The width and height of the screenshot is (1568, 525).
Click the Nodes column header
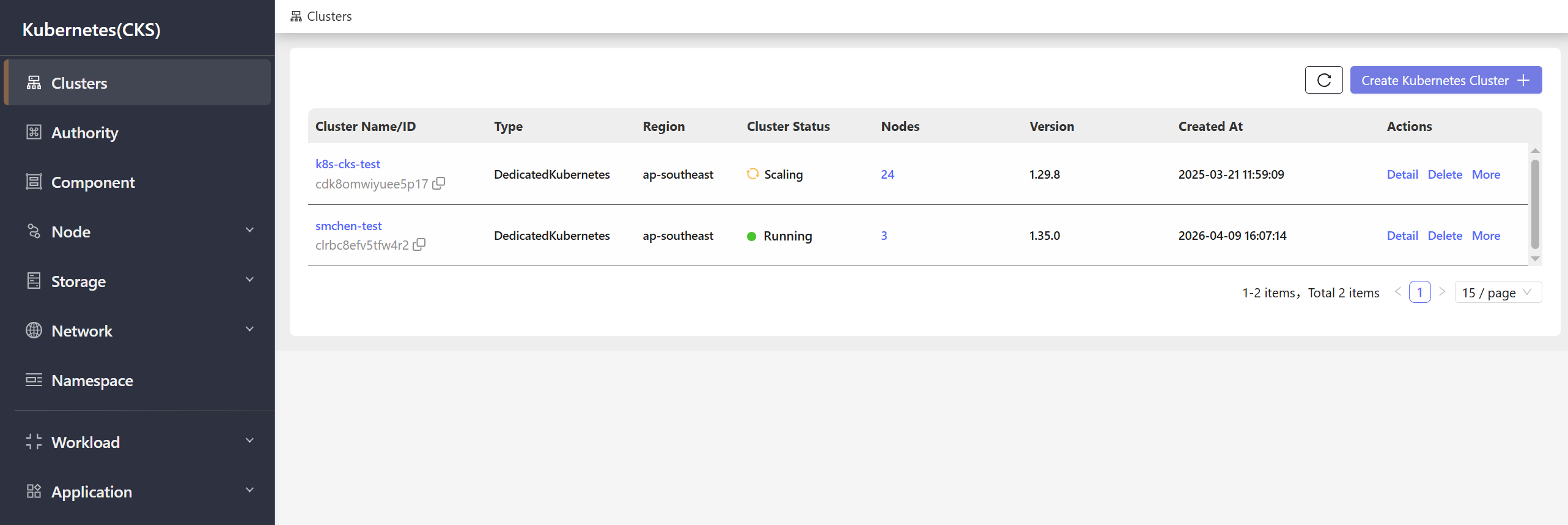(900, 126)
